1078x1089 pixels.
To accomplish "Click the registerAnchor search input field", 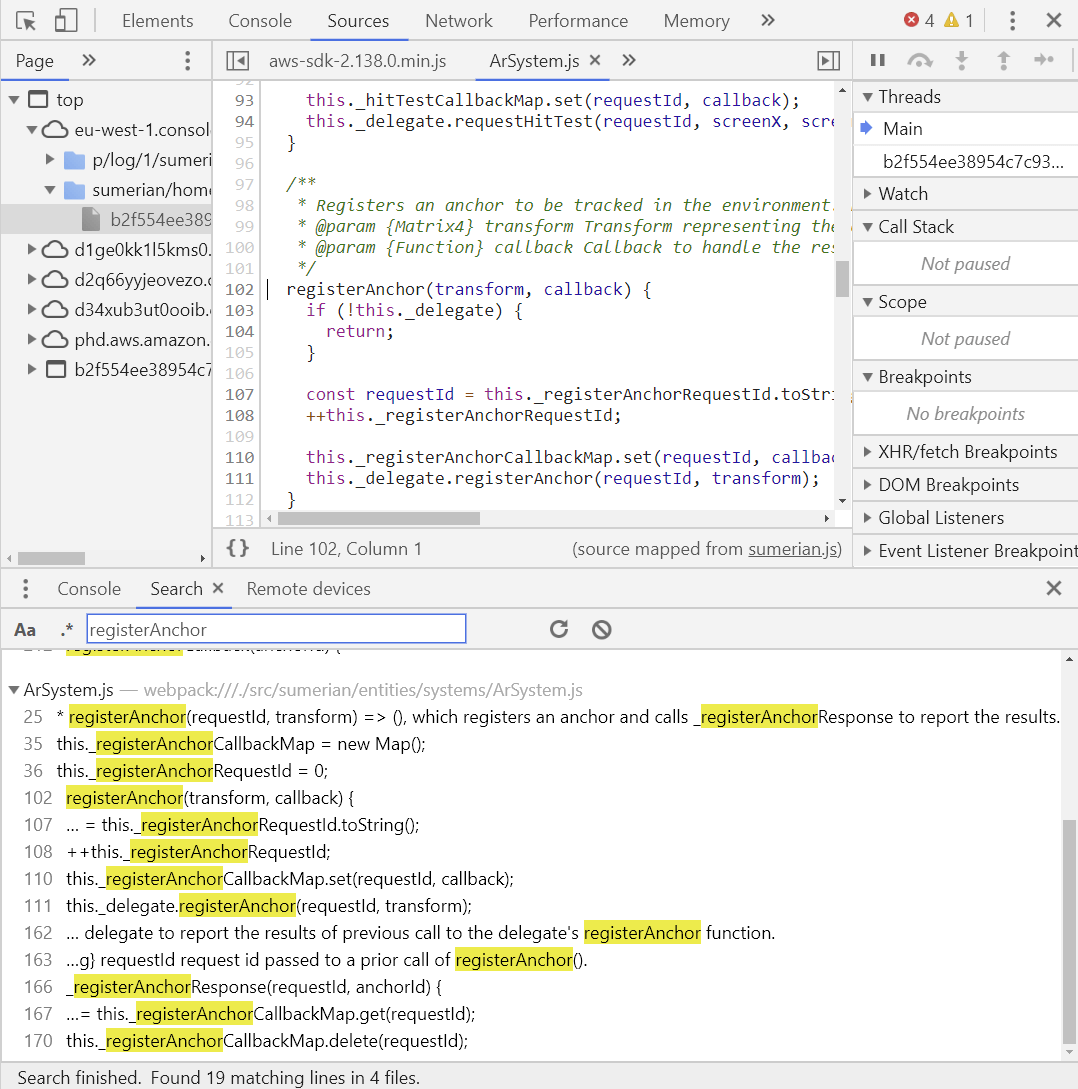I will [276, 629].
